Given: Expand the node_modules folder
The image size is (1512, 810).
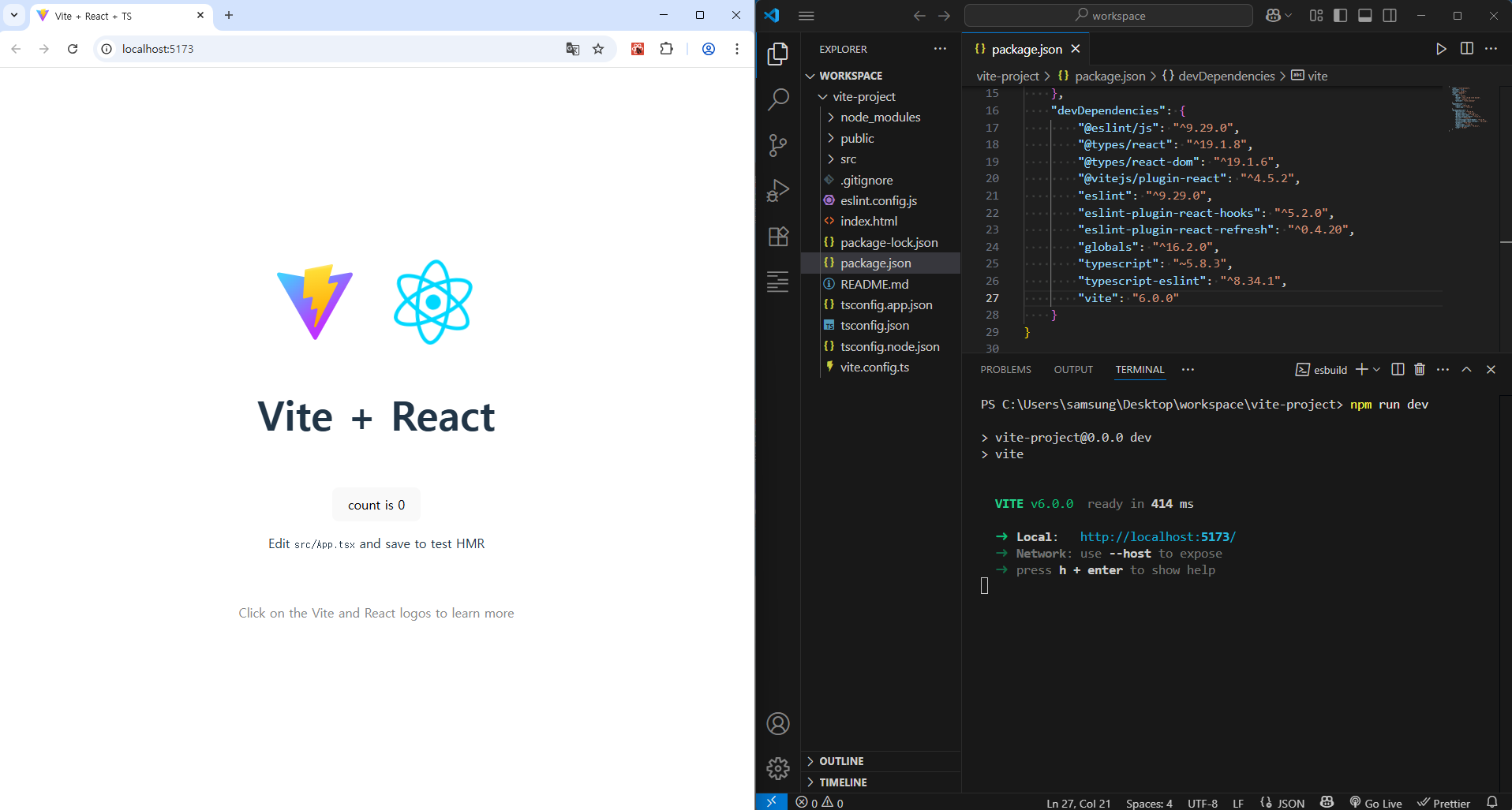Looking at the screenshot, I should pos(881,117).
